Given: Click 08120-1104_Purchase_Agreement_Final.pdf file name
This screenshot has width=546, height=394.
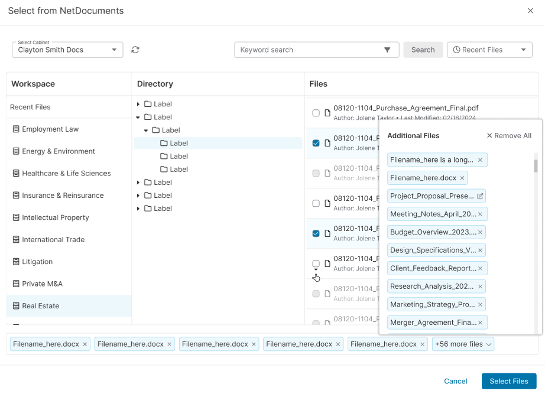Looking at the screenshot, I should [406, 108].
